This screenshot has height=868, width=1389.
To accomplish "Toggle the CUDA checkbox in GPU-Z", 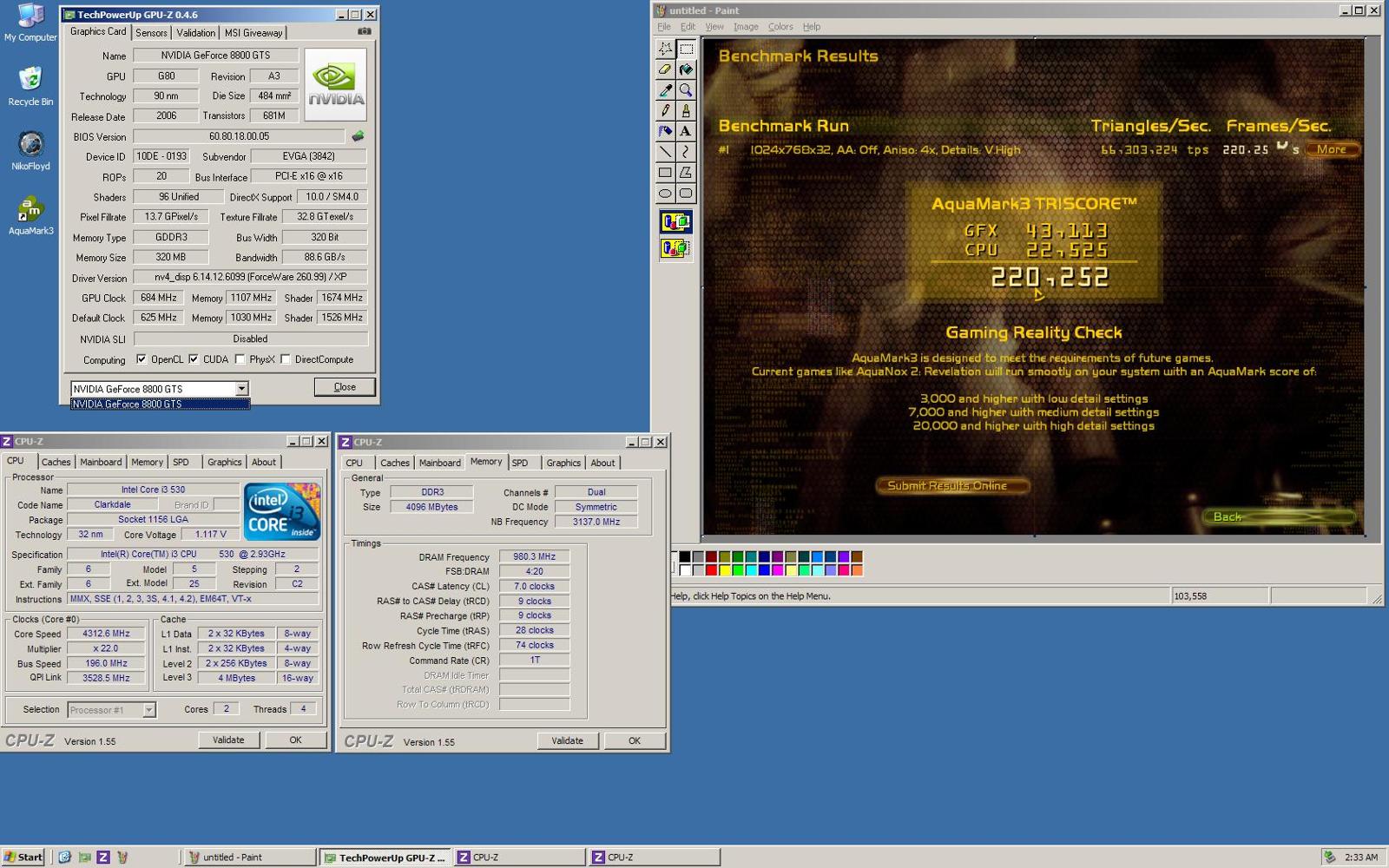I will pos(194,359).
